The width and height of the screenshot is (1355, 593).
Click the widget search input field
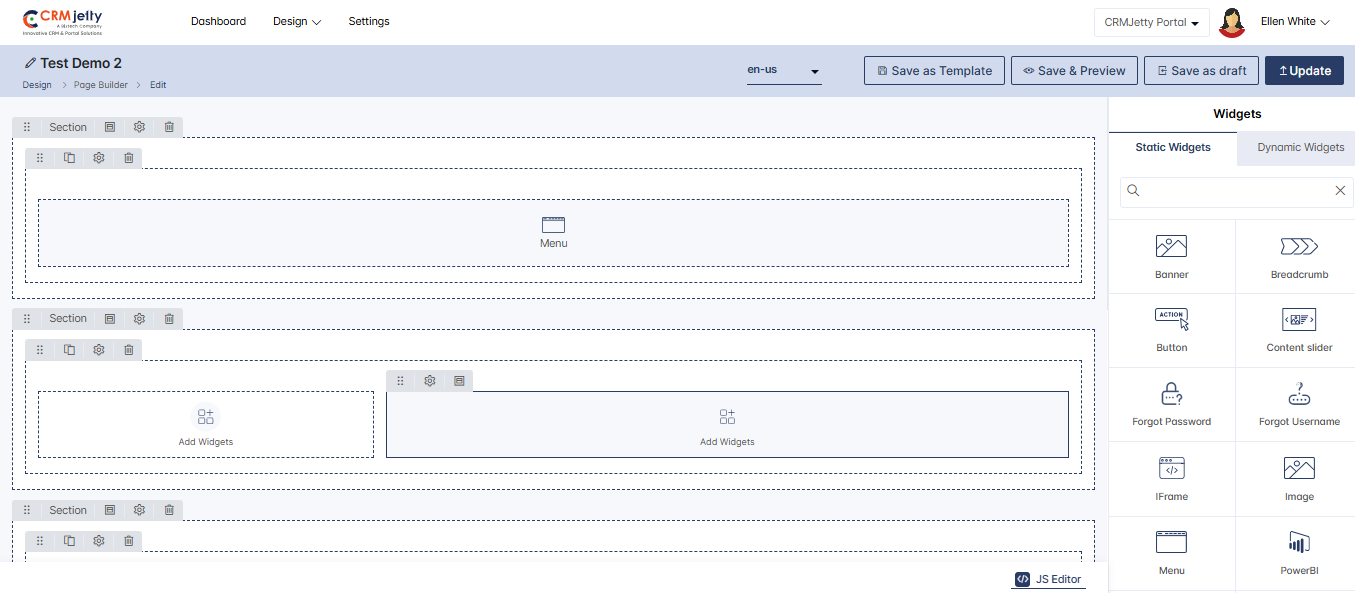click(x=1234, y=191)
